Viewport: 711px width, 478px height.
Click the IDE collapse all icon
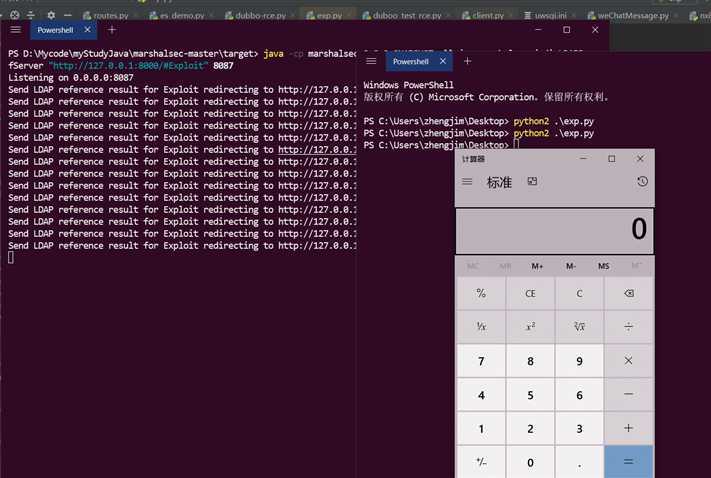pyautogui.click(x=30, y=15)
